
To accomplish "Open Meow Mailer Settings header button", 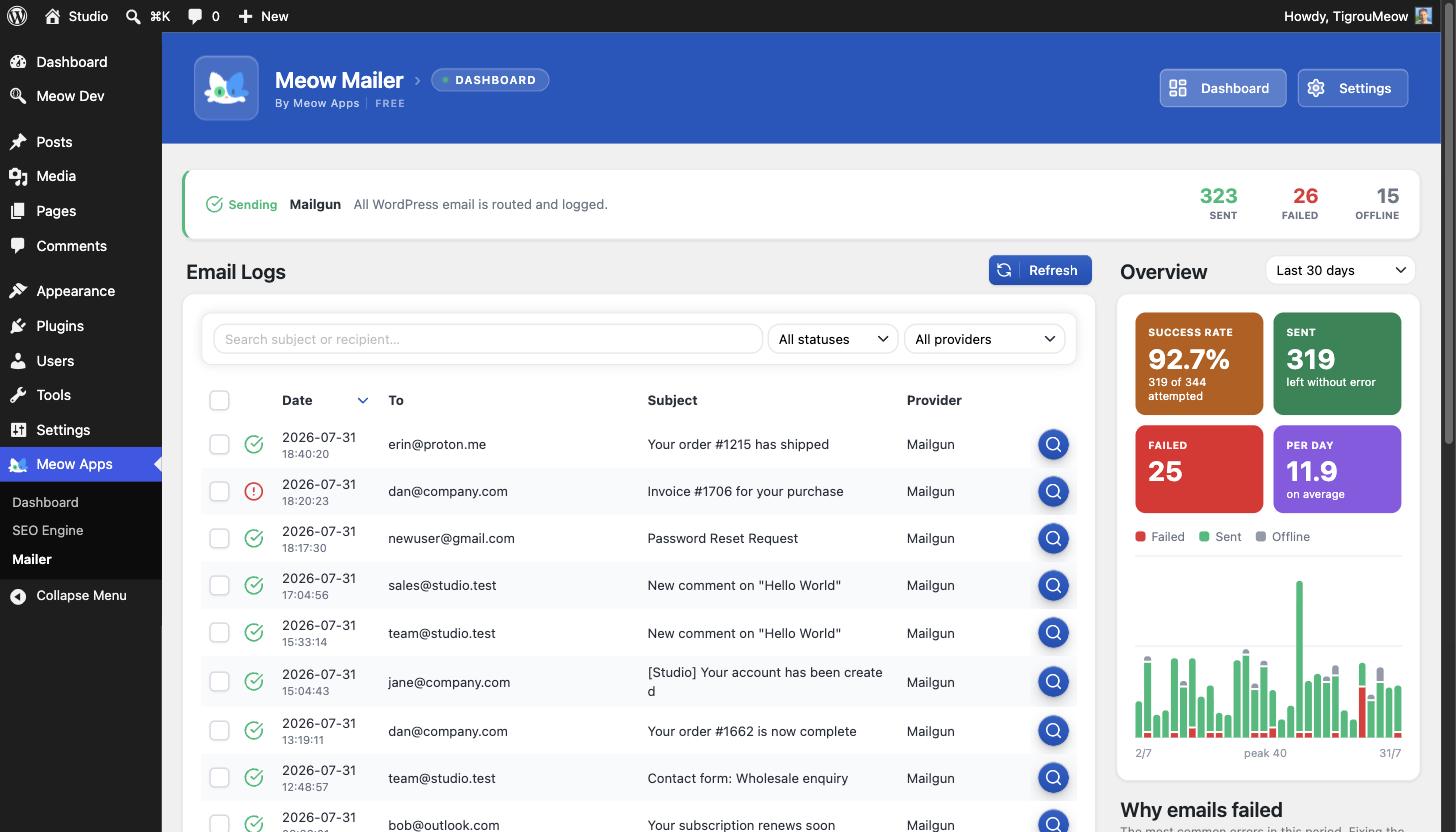I will (1352, 88).
